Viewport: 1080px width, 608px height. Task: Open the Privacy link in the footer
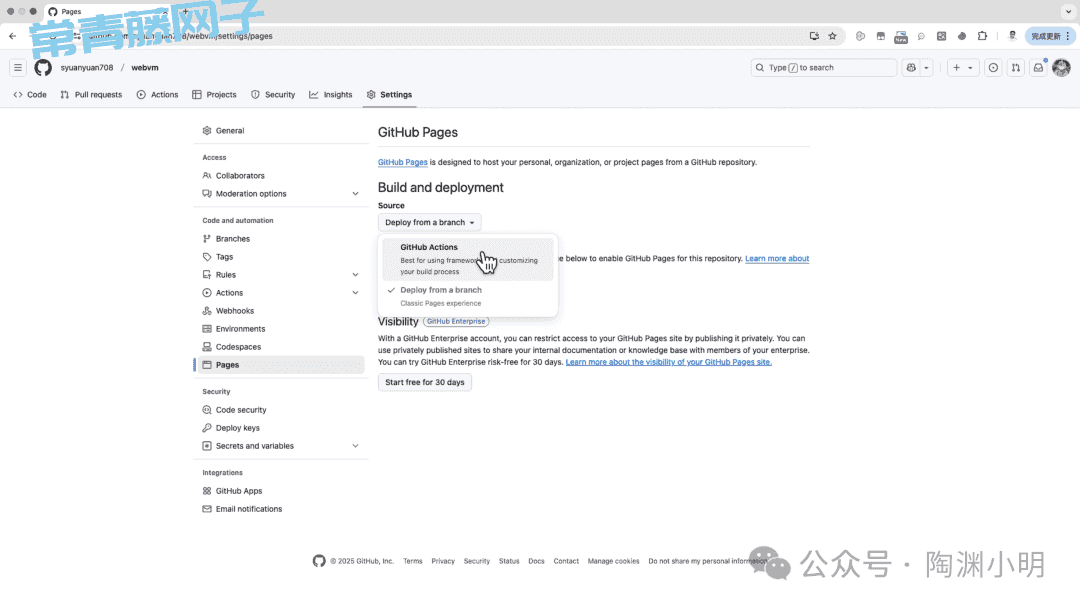[443, 561]
